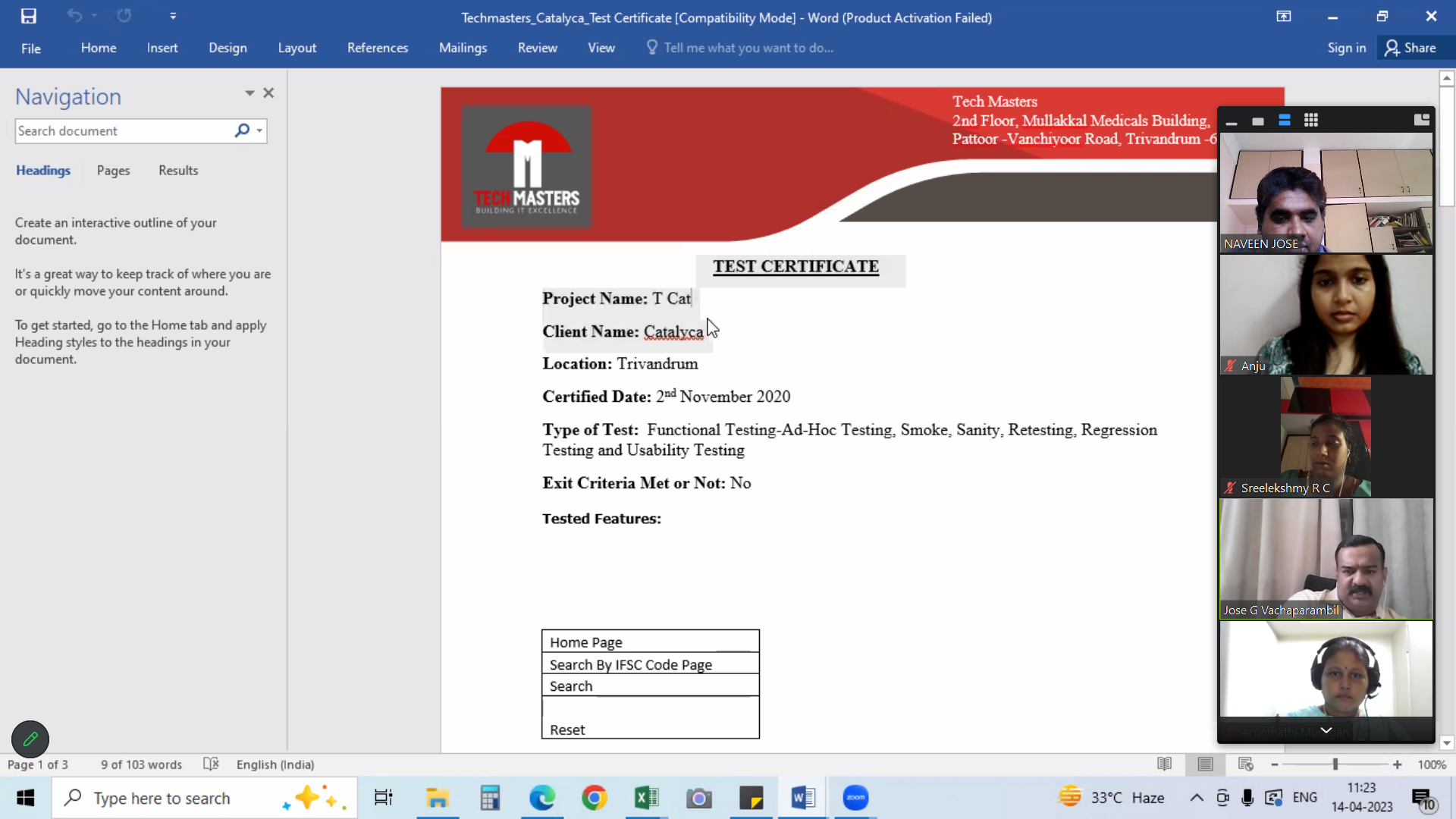This screenshot has width=1456, height=819.
Task: Click the green pen annotation button
Action: [30, 739]
